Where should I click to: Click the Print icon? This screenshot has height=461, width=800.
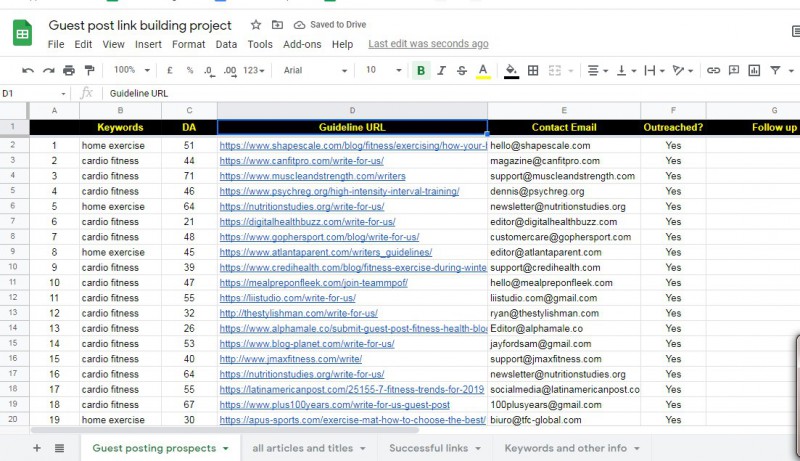point(69,70)
